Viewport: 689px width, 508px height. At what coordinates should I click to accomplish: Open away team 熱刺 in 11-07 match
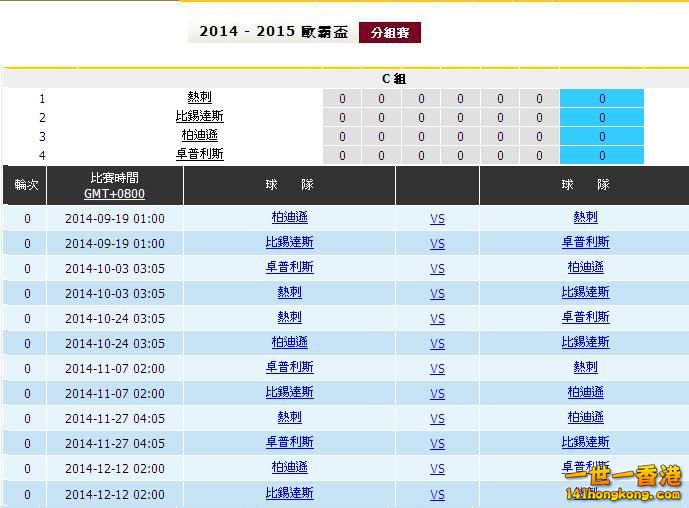point(585,367)
